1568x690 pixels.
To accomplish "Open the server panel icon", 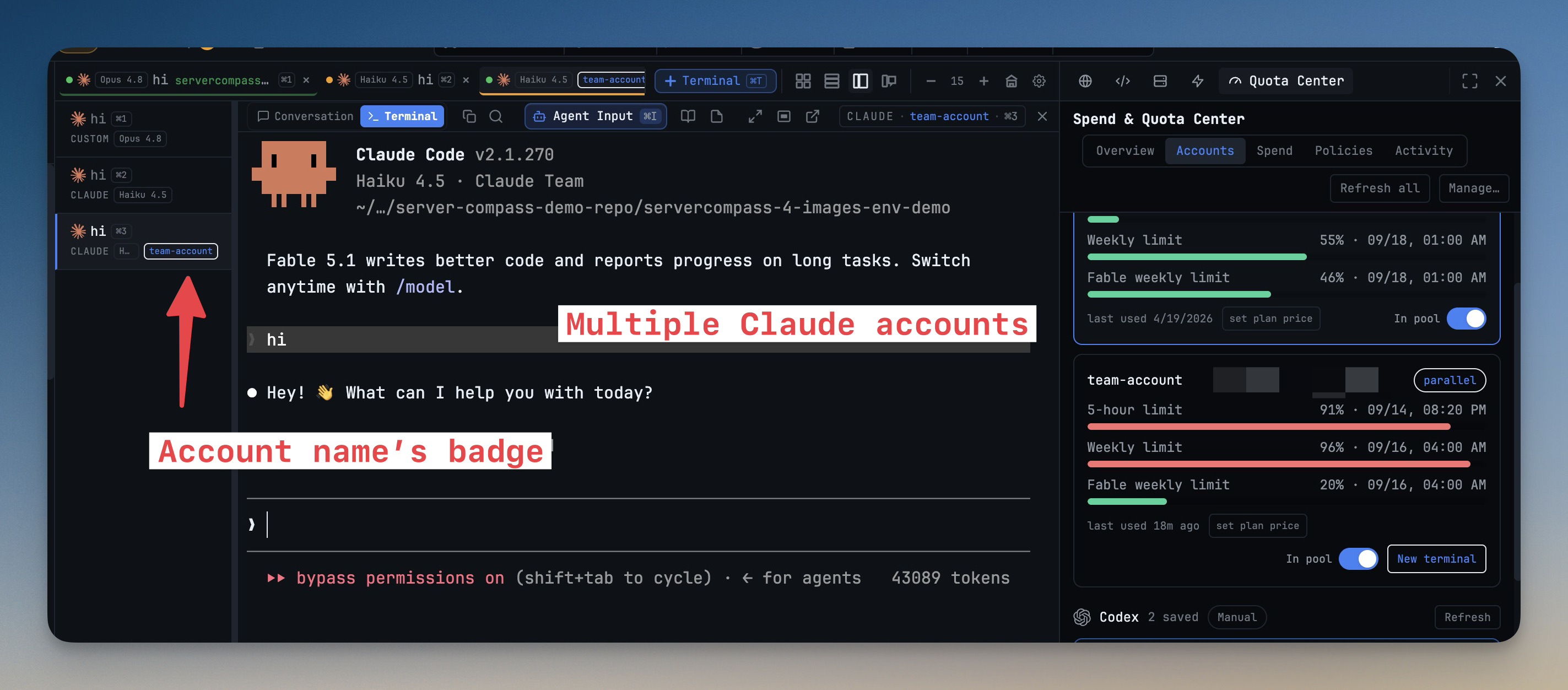I will [x=1160, y=81].
